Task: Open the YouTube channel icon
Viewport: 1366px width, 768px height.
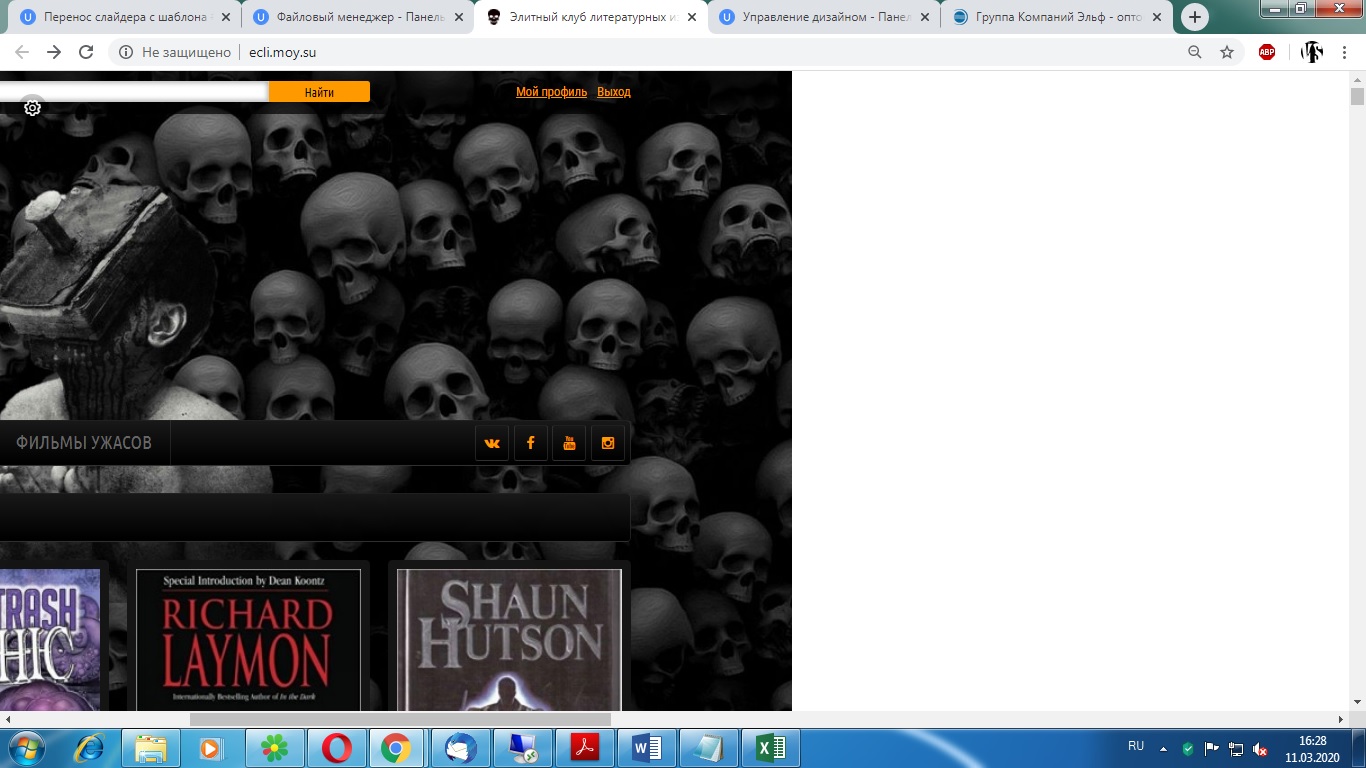Action: point(569,443)
